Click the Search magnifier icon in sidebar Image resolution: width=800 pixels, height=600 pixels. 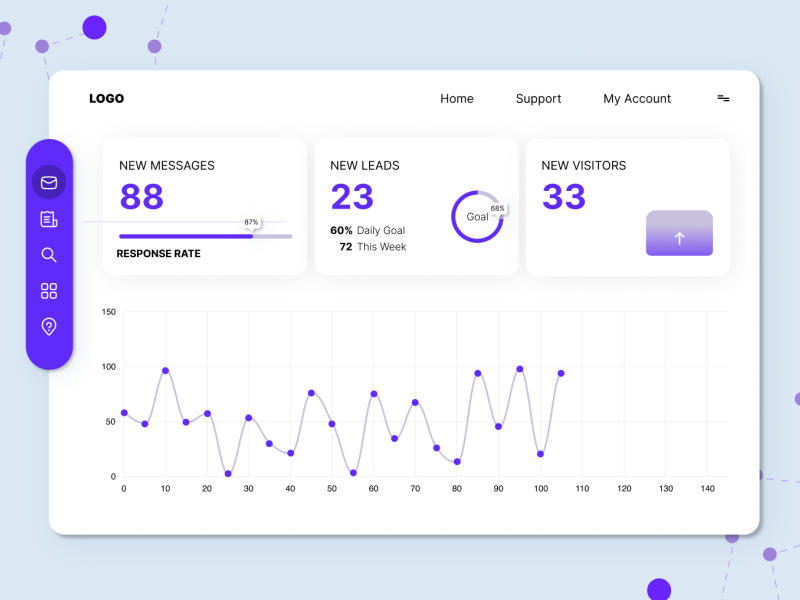pos(49,255)
